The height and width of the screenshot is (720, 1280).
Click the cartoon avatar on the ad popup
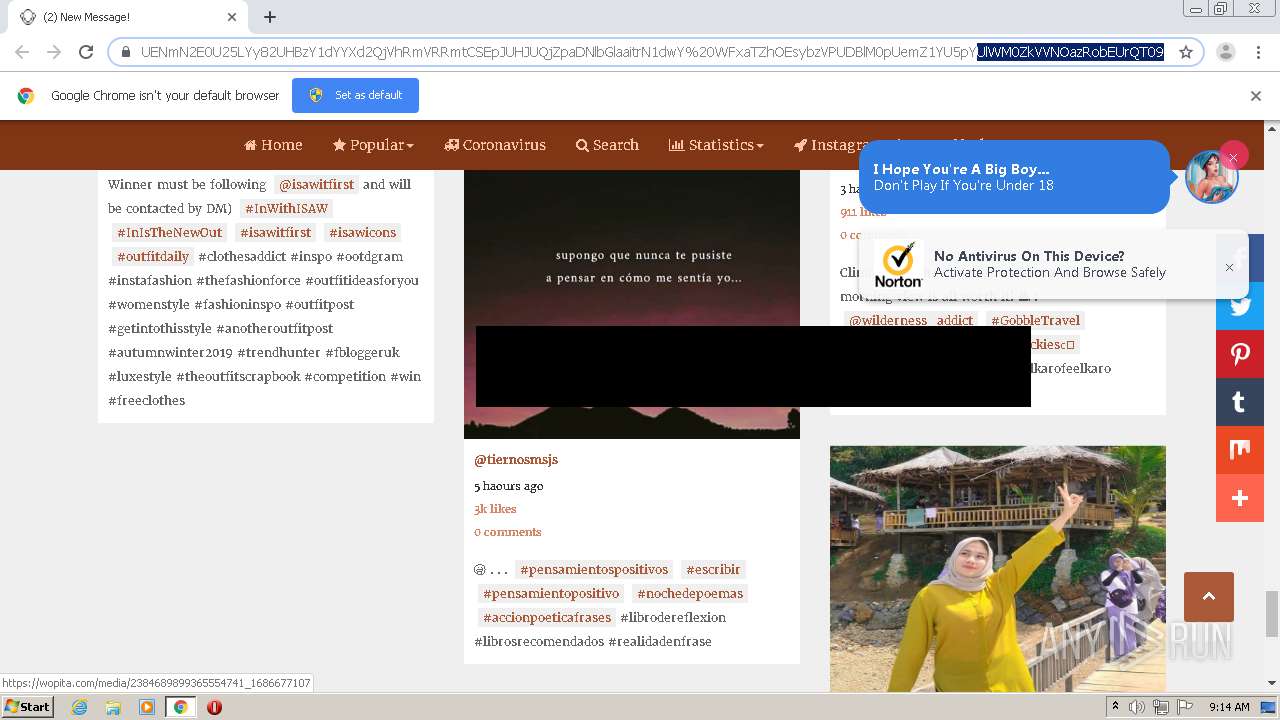[1211, 178]
